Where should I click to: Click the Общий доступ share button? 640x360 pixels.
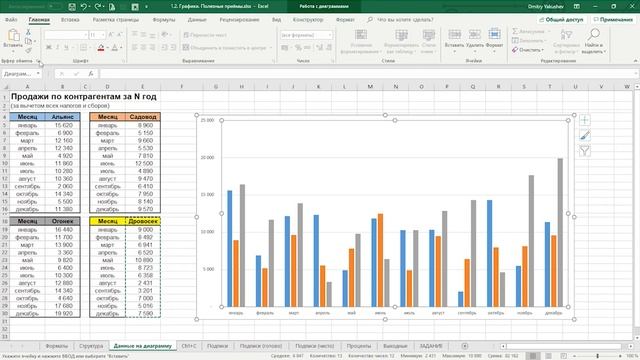(561, 20)
